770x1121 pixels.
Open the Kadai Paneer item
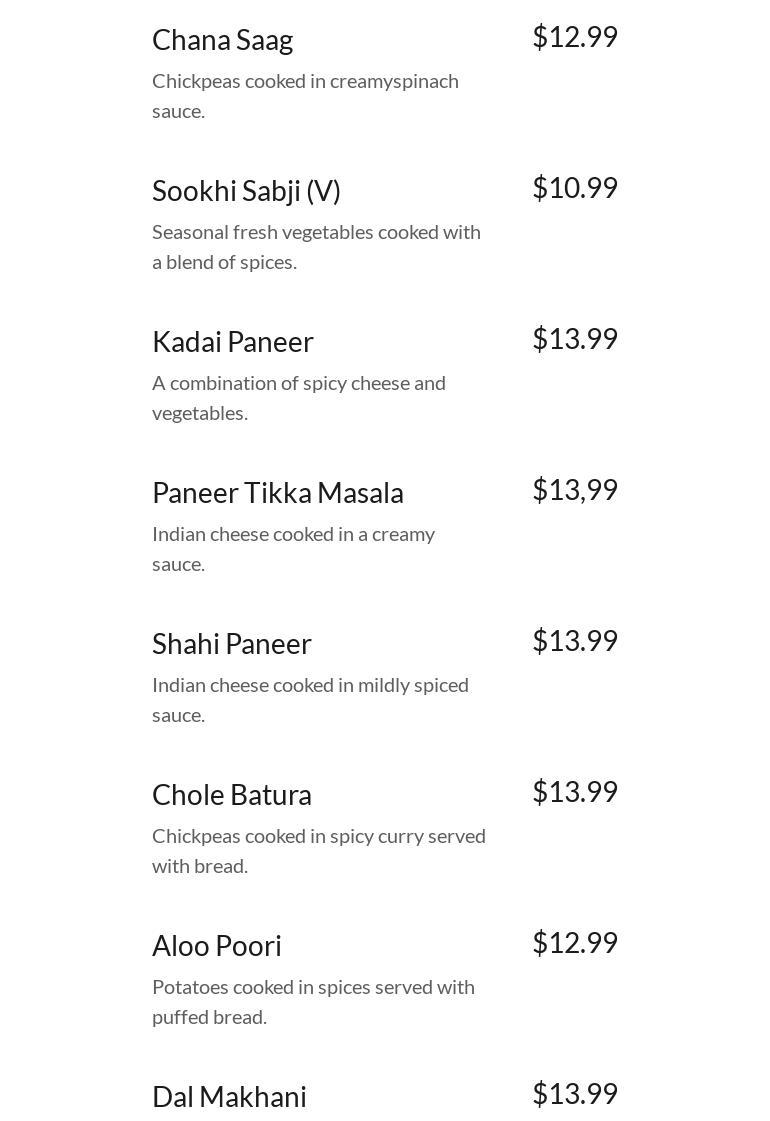(232, 342)
